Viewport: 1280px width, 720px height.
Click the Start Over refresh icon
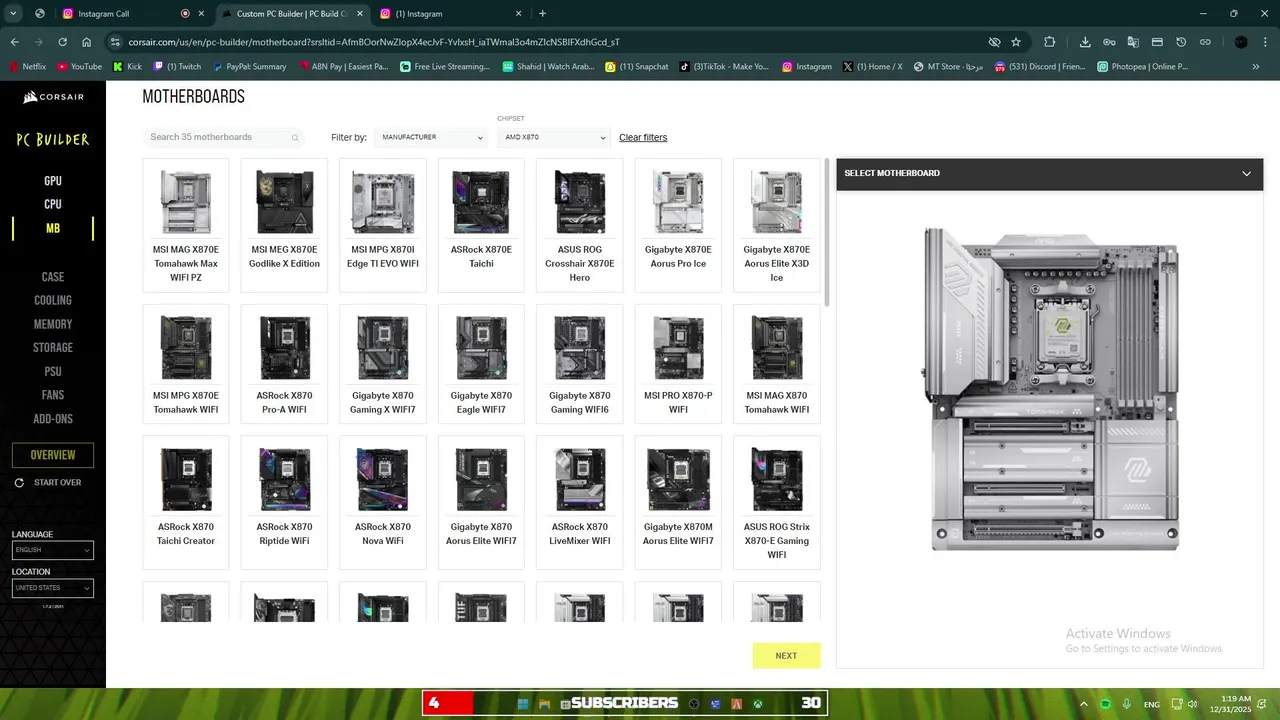pyautogui.click(x=19, y=483)
